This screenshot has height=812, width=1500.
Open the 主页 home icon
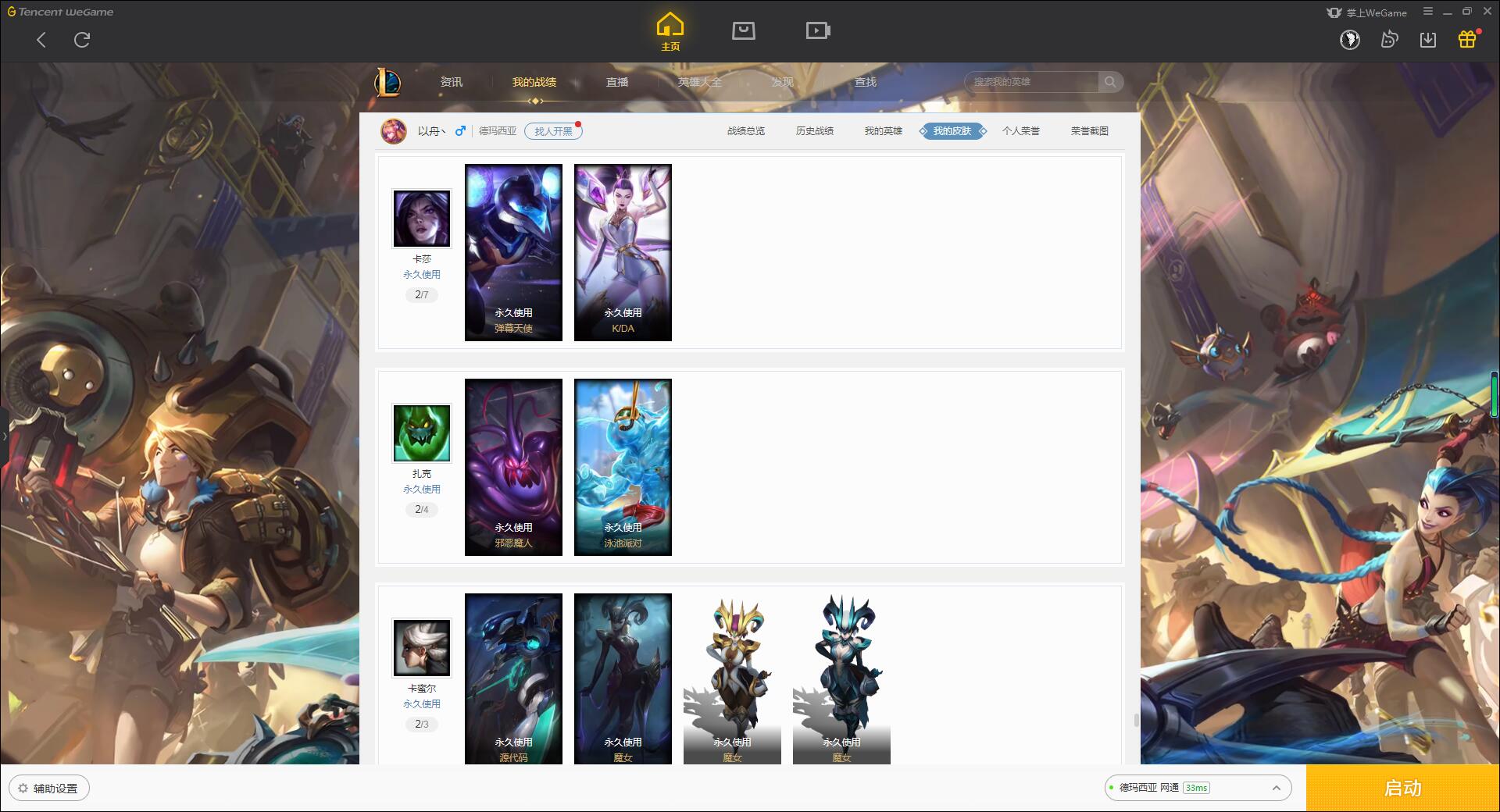pyautogui.click(x=670, y=32)
